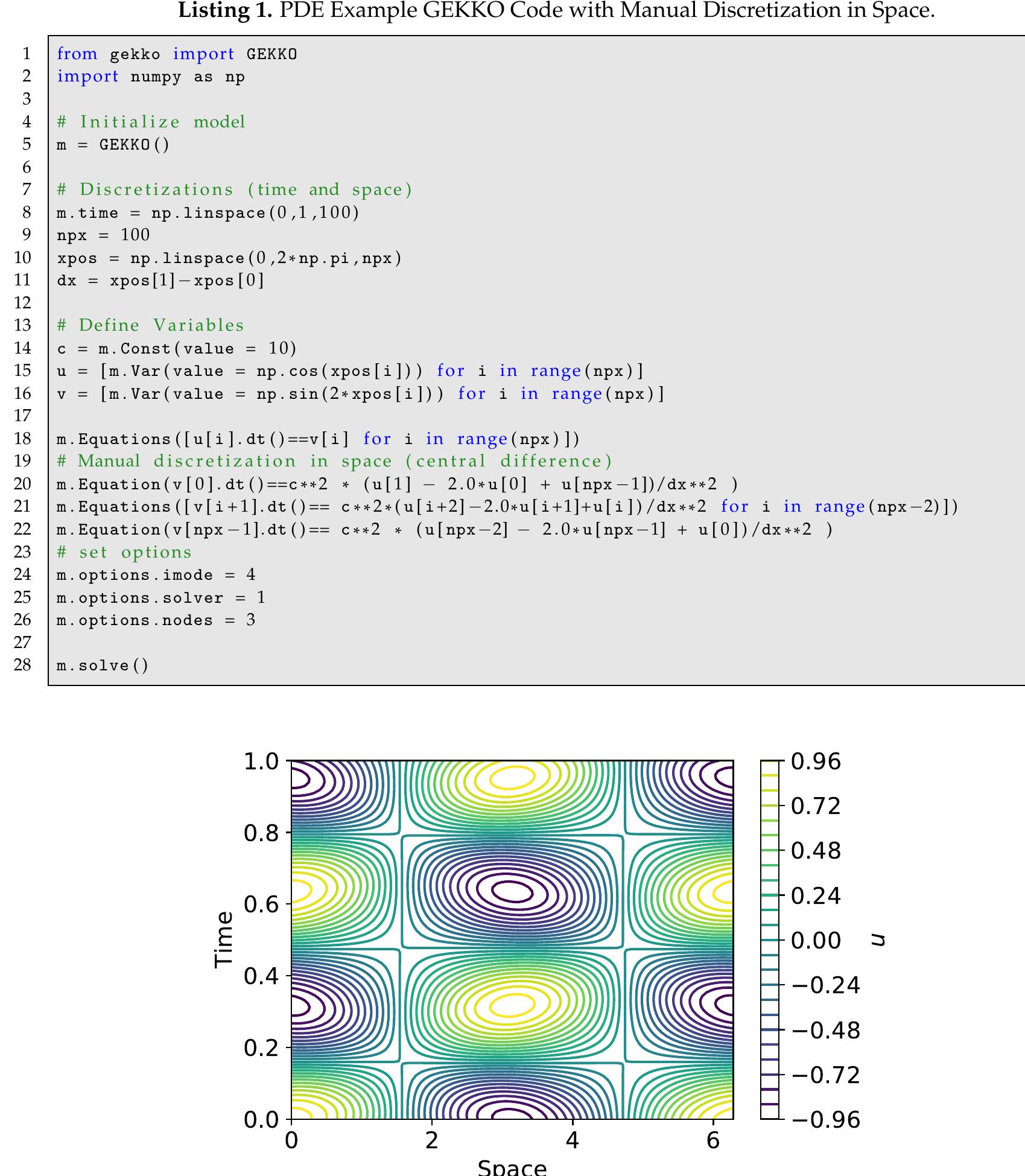Image resolution: width=1025 pixels, height=1176 pixels.
Task: Click line 'm.time = np.linspace(0,1,100)'
Action: (208, 212)
